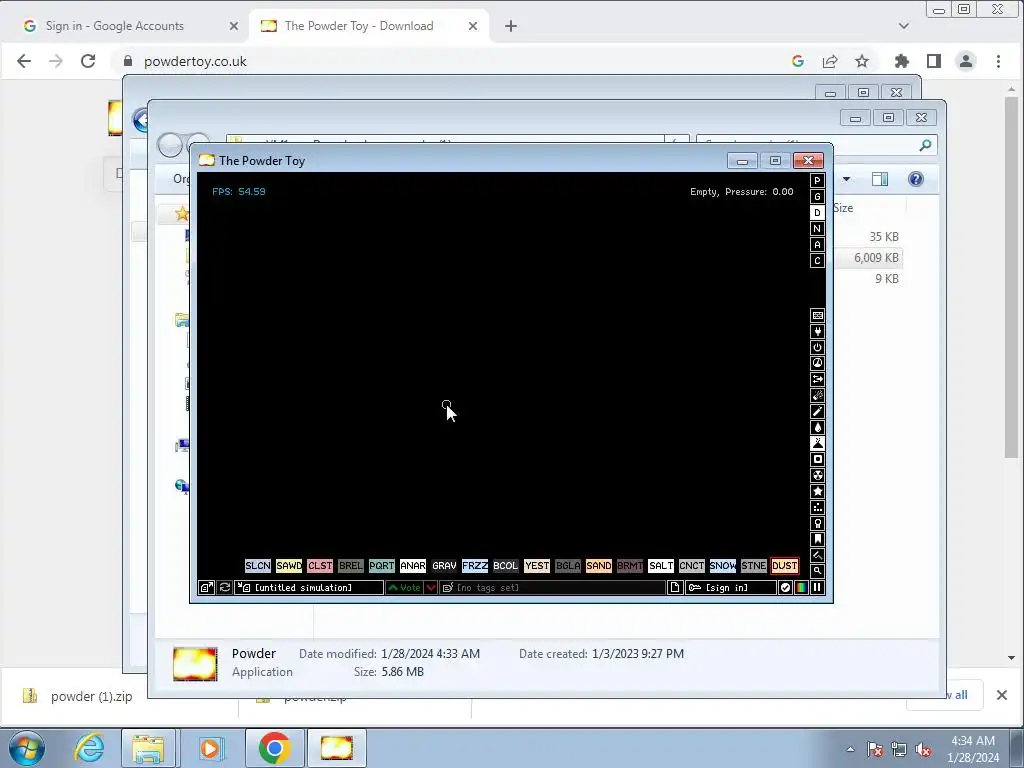Toggle the N quick option

click(x=817, y=229)
